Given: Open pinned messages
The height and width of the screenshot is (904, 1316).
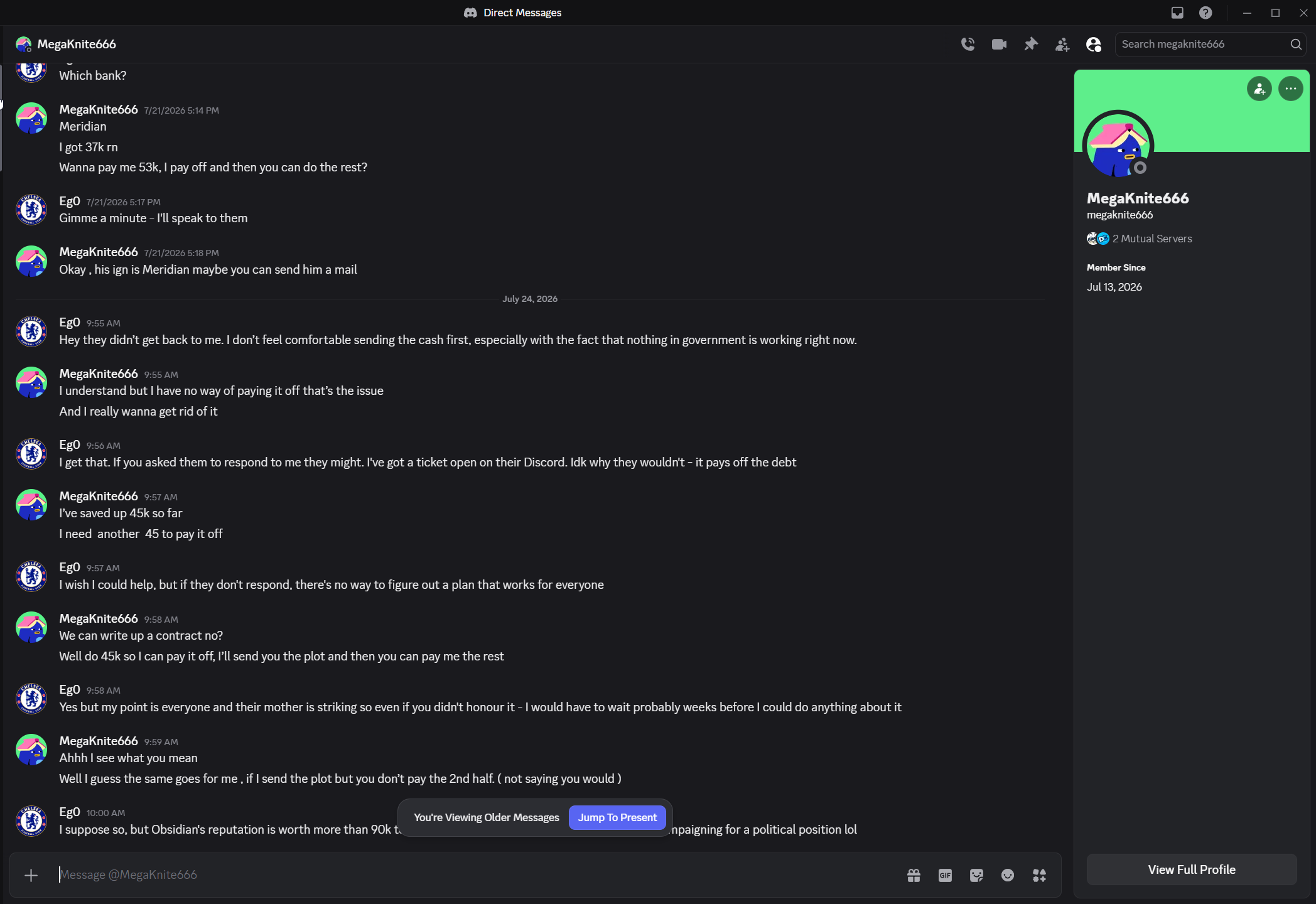Looking at the screenshot, I should [1030, 44].
